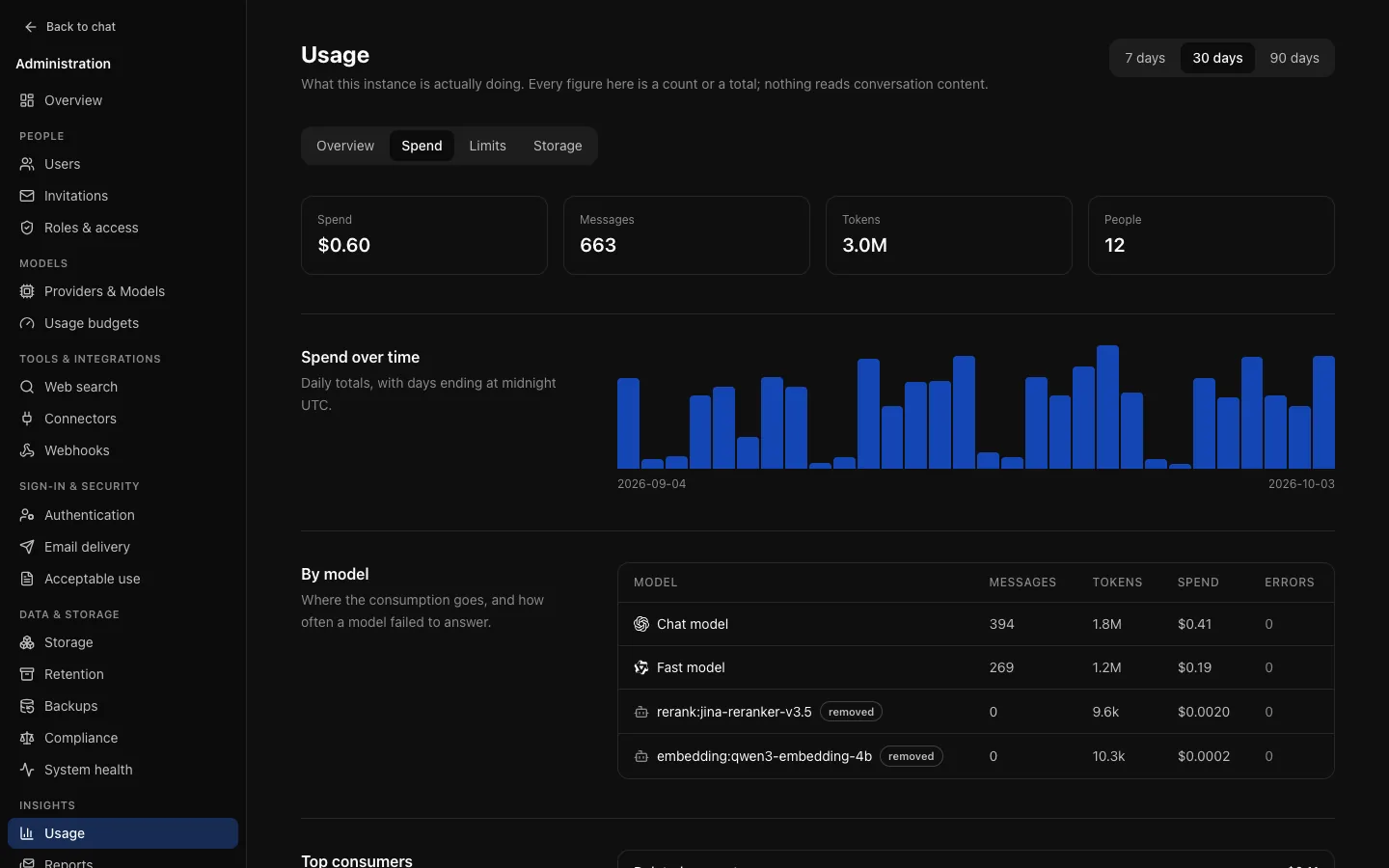Click the Spend $0.60 summary card
Screen dimensions: 1389x868
[424, 235]
